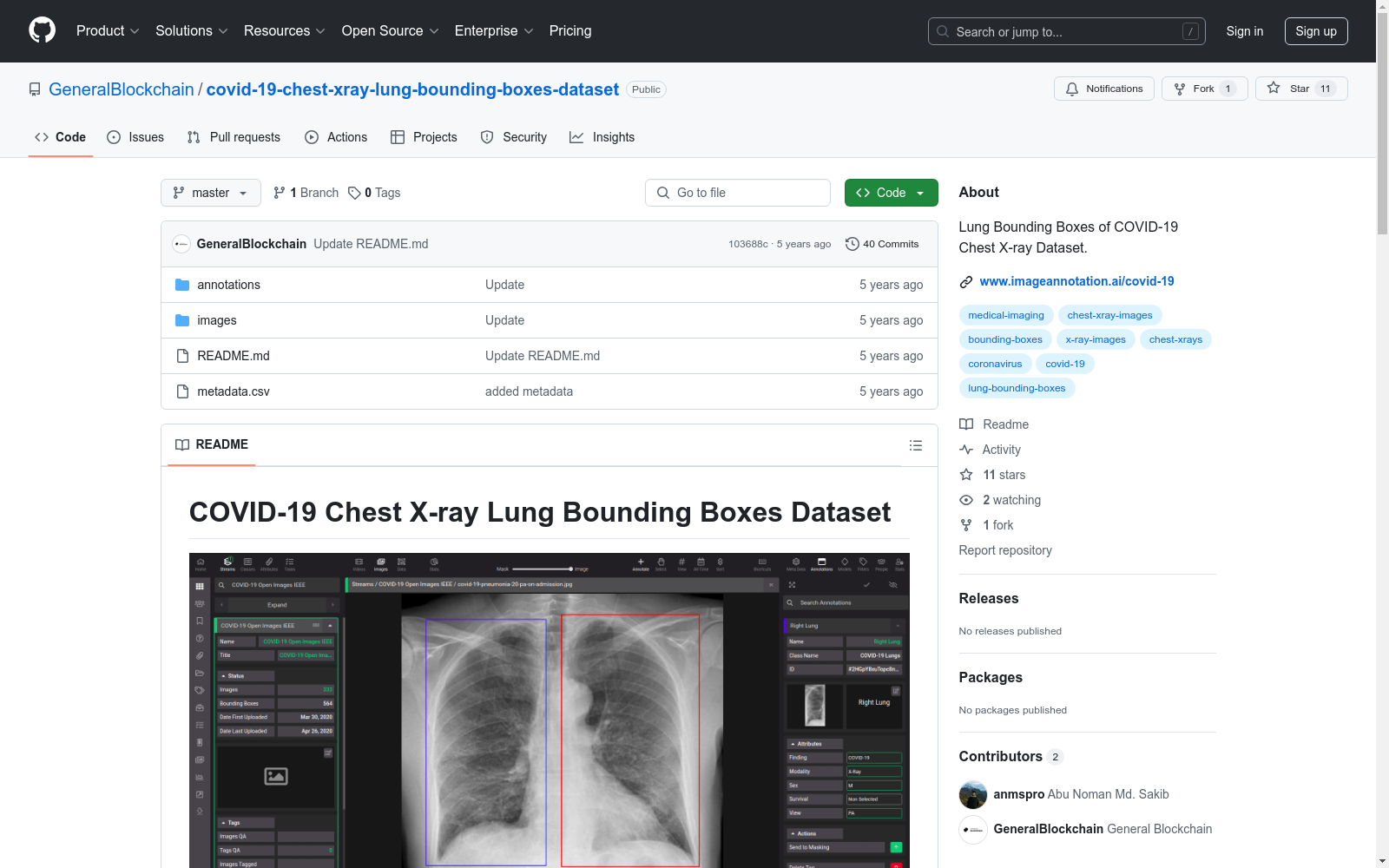This screenshot has height=868, width=1389.
Task: Click the tag icon next to Tags
Action: tap(354, 193)
